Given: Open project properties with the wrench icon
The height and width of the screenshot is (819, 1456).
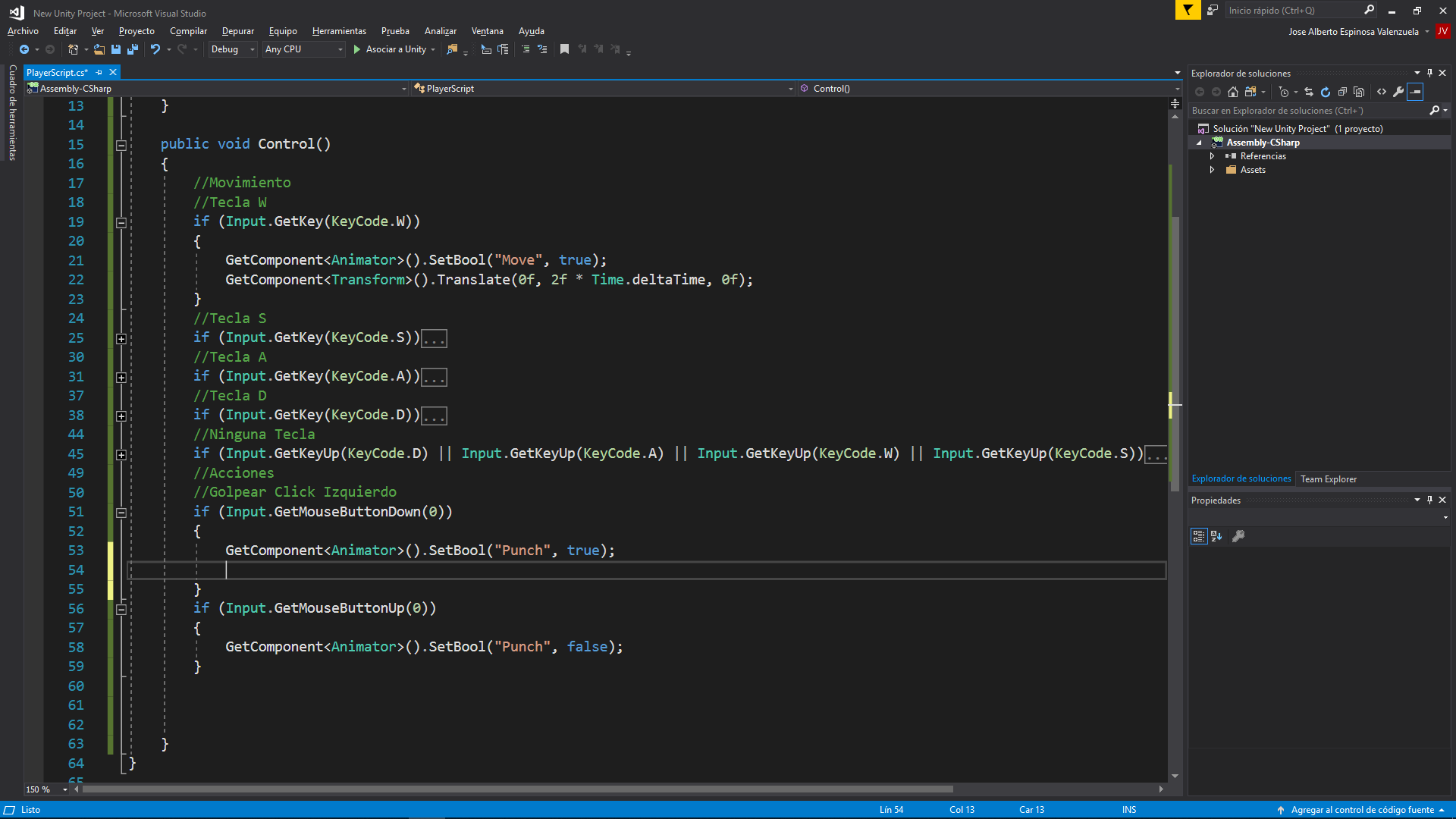Looking at the screenshot, I should pos(1398,92).
